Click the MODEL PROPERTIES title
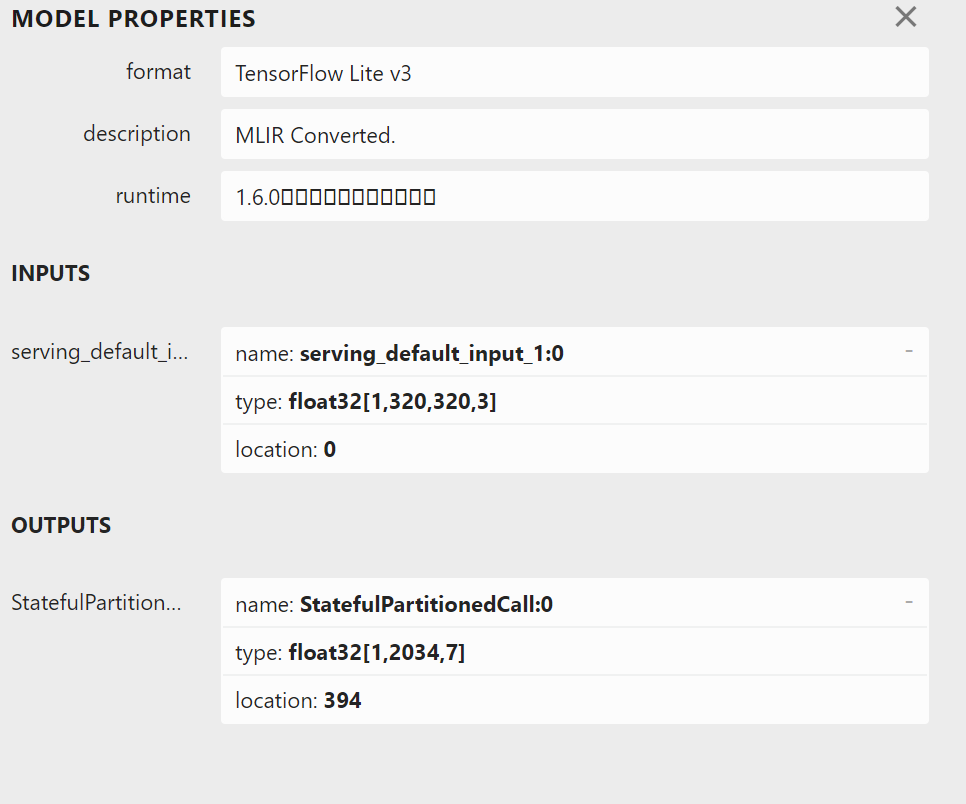 point(133,19)
